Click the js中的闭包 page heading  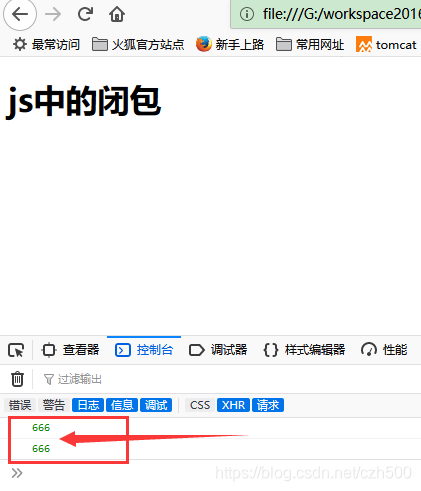tap(84, 101)
